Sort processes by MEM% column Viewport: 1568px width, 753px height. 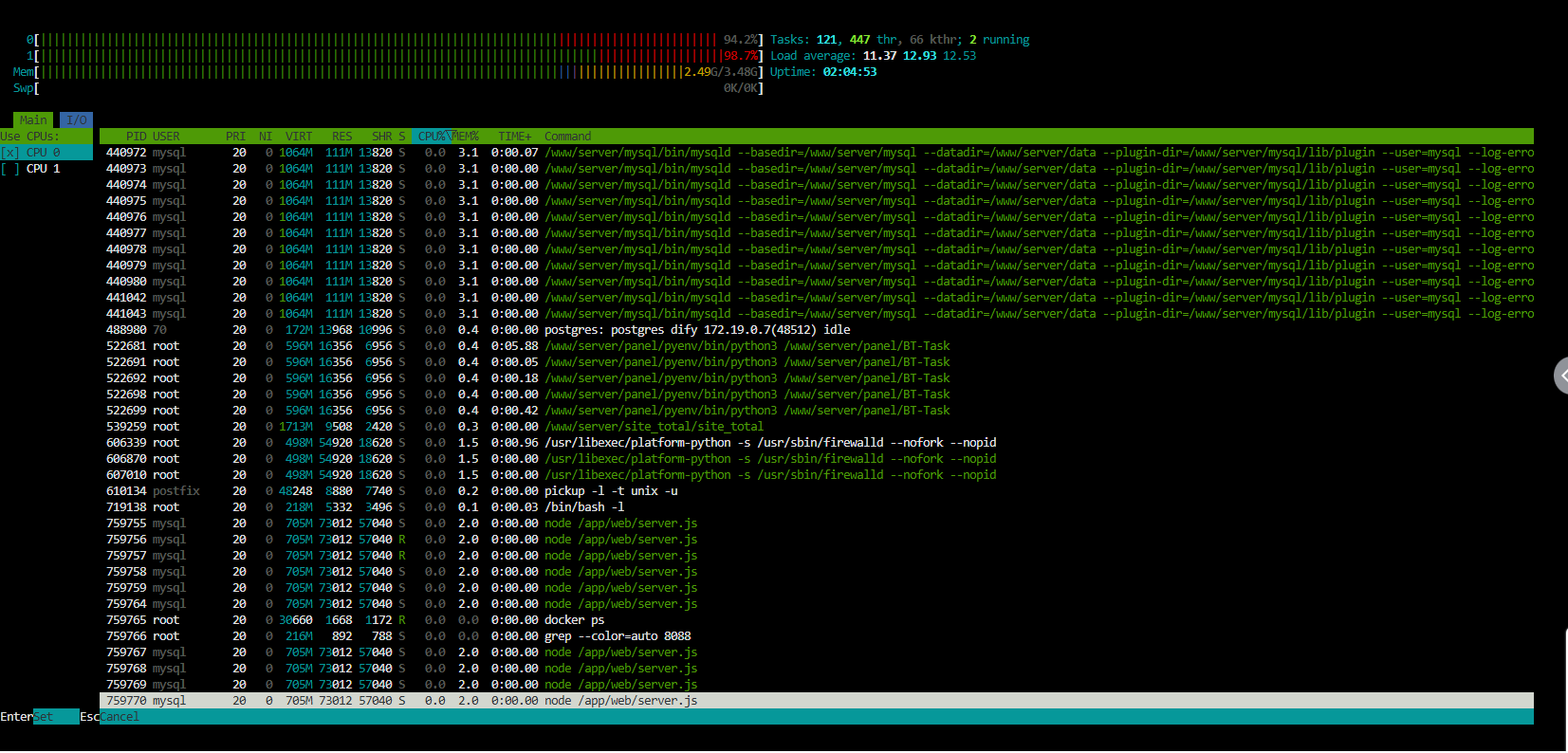(465, 137)
